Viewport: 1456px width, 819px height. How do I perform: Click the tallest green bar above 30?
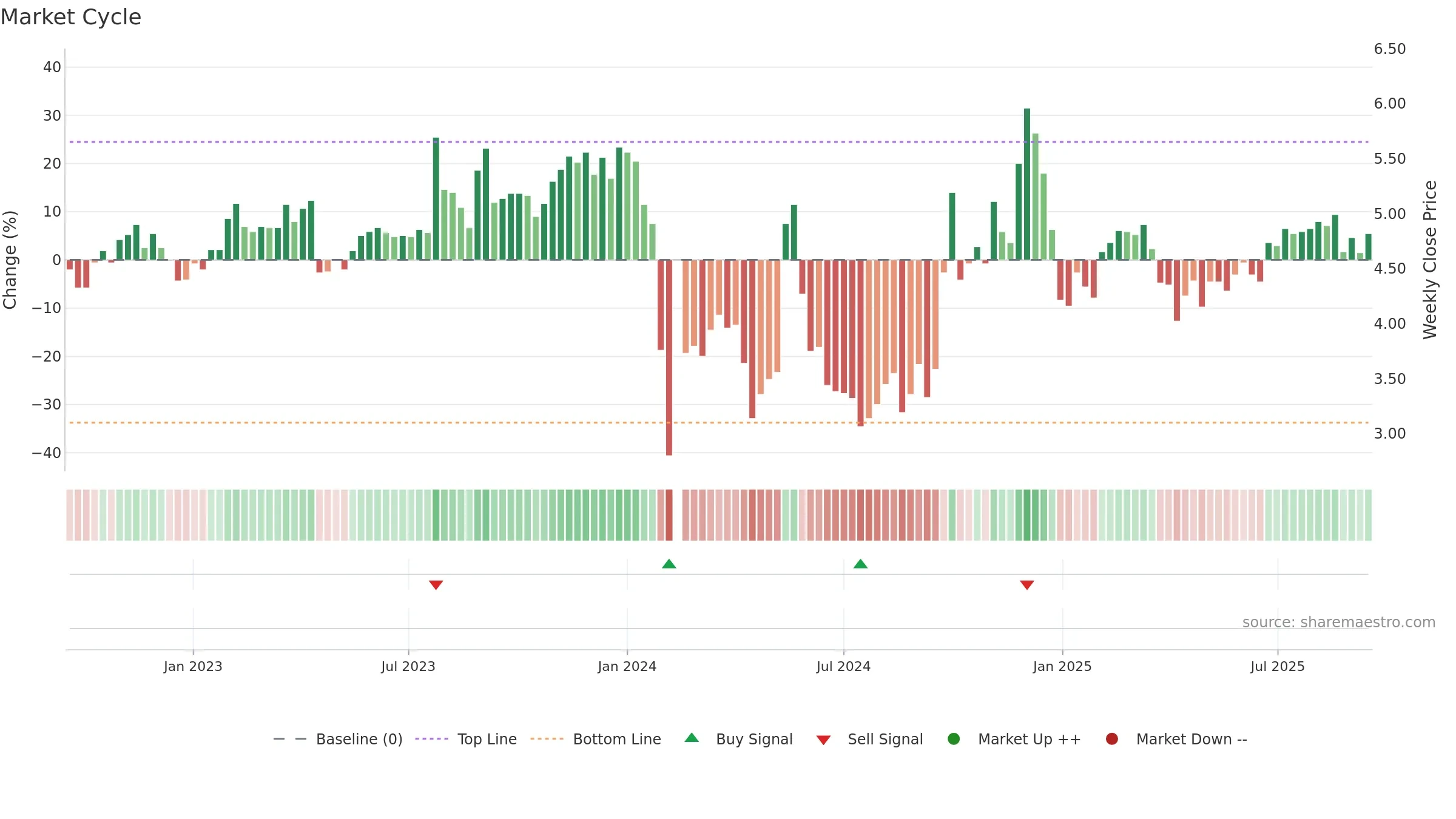[1027, 184]
